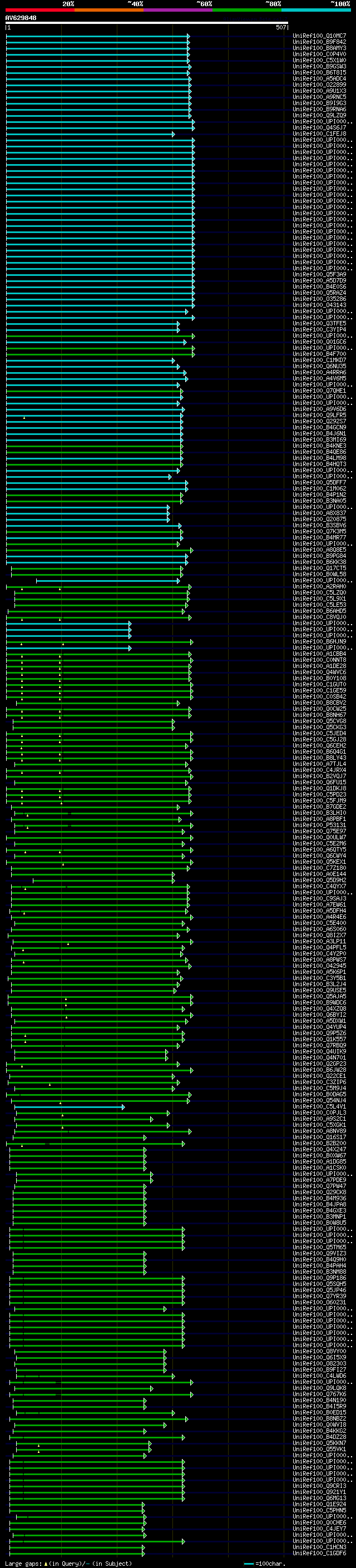Select hit label UniRef100_Q01GC6
This screenshot has height=1568, width=356.
coord(319,342)
